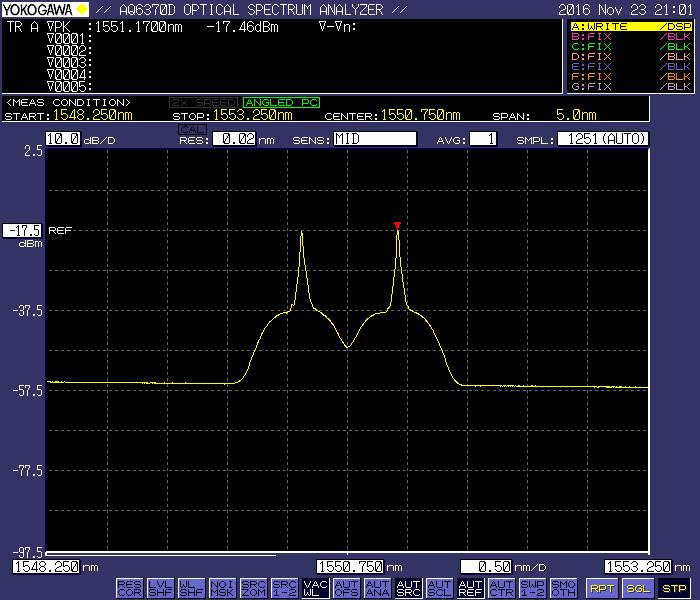
Task: Click the 0.50 nm/D horizontal scale box
Action: click(486, 567)
